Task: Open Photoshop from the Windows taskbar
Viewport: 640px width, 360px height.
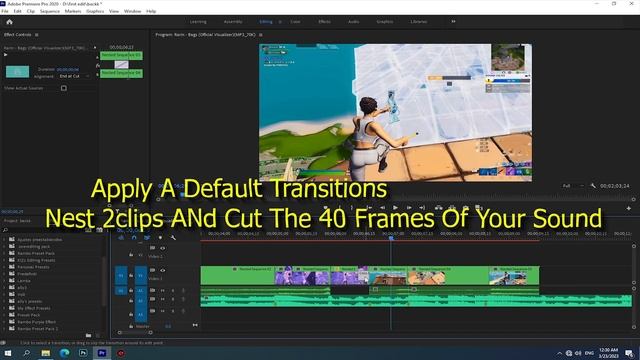Action: pyautogui.click(x=83, y=353)
